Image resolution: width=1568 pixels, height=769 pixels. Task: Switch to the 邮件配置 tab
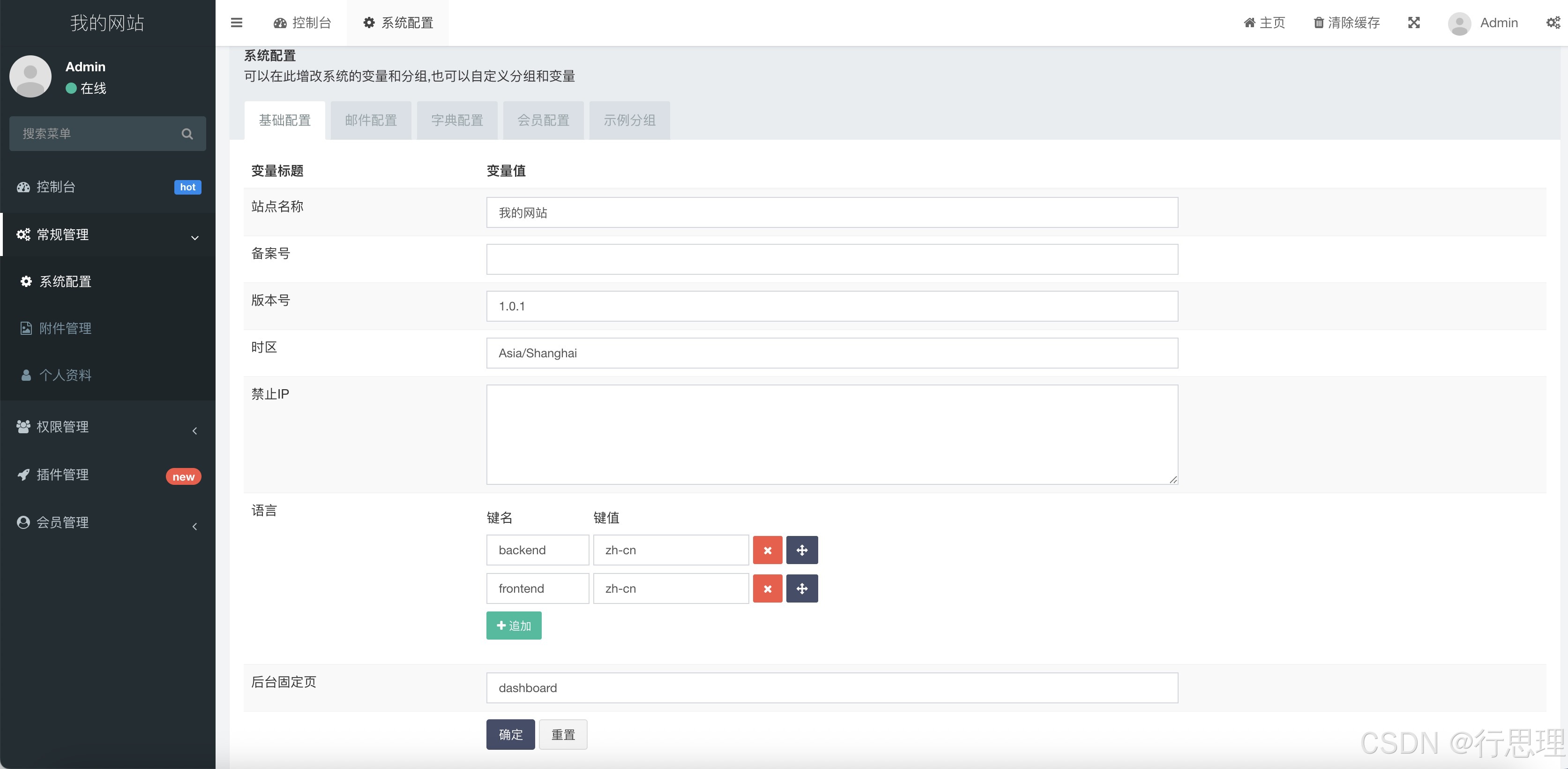click(x=371, y=120)
